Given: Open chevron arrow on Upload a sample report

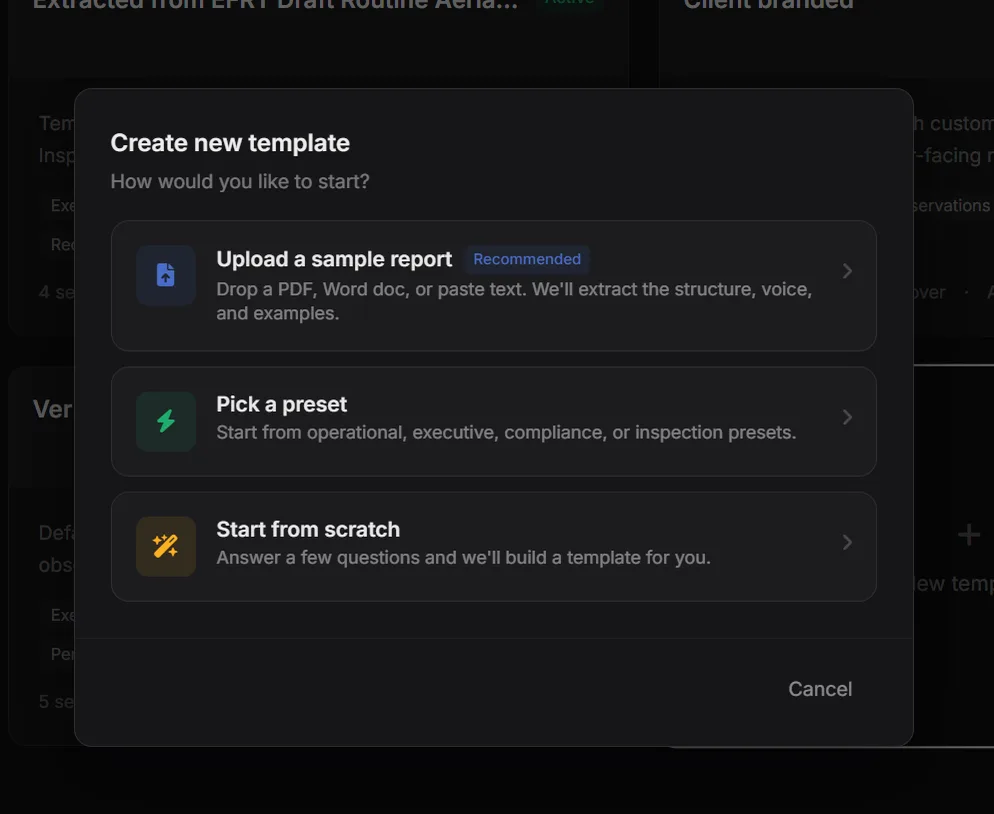Looking at the screenshot, I should point(847,271).
